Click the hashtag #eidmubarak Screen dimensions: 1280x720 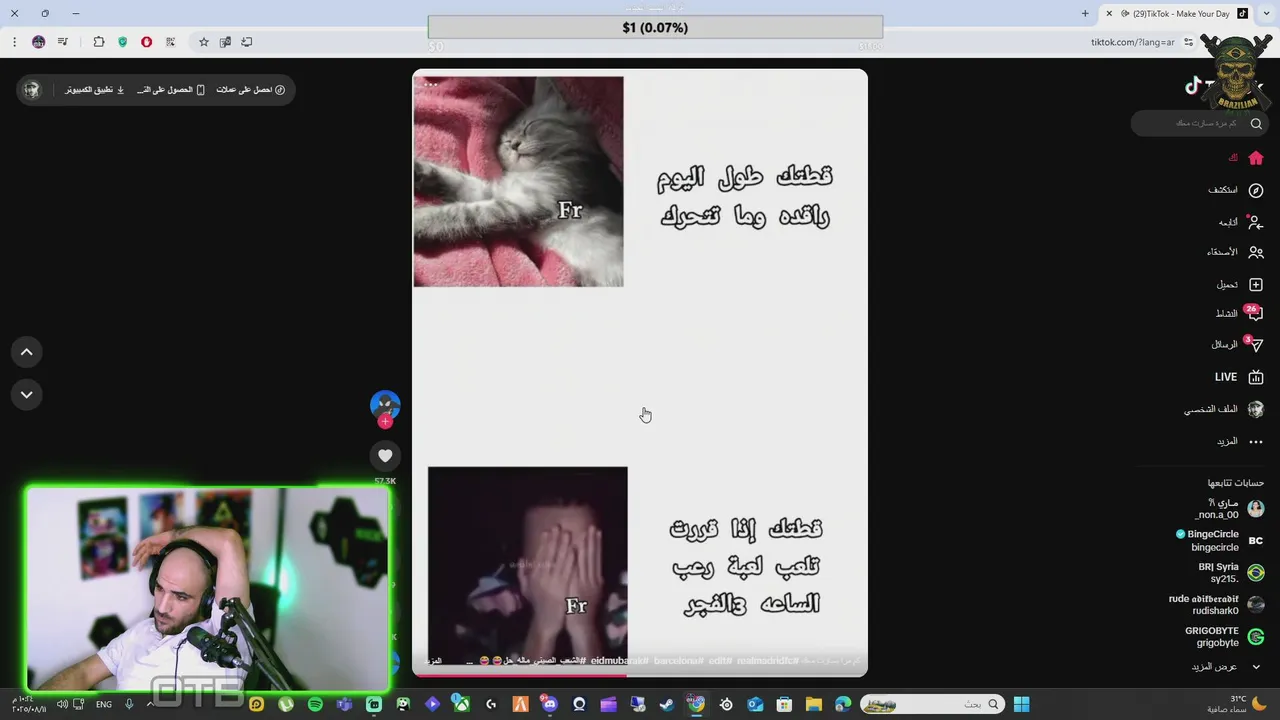coord(619,661)
